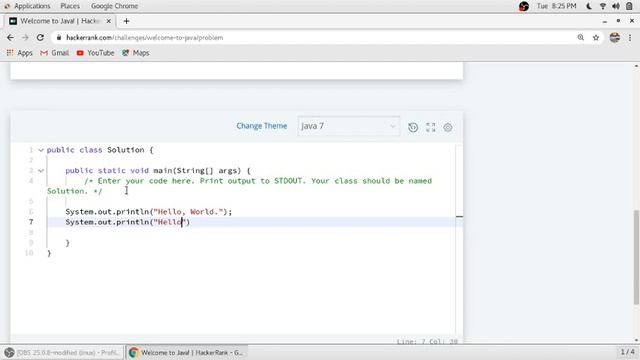Click the night mode moon icon

[589, 6]
